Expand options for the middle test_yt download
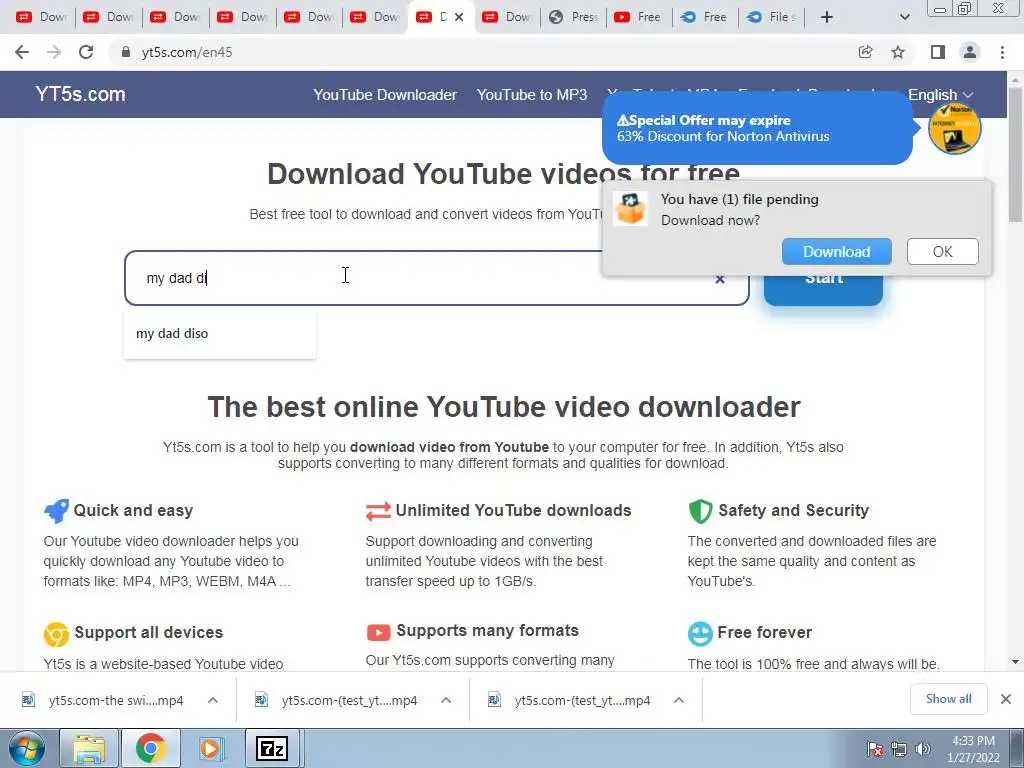 click(446, 700)
